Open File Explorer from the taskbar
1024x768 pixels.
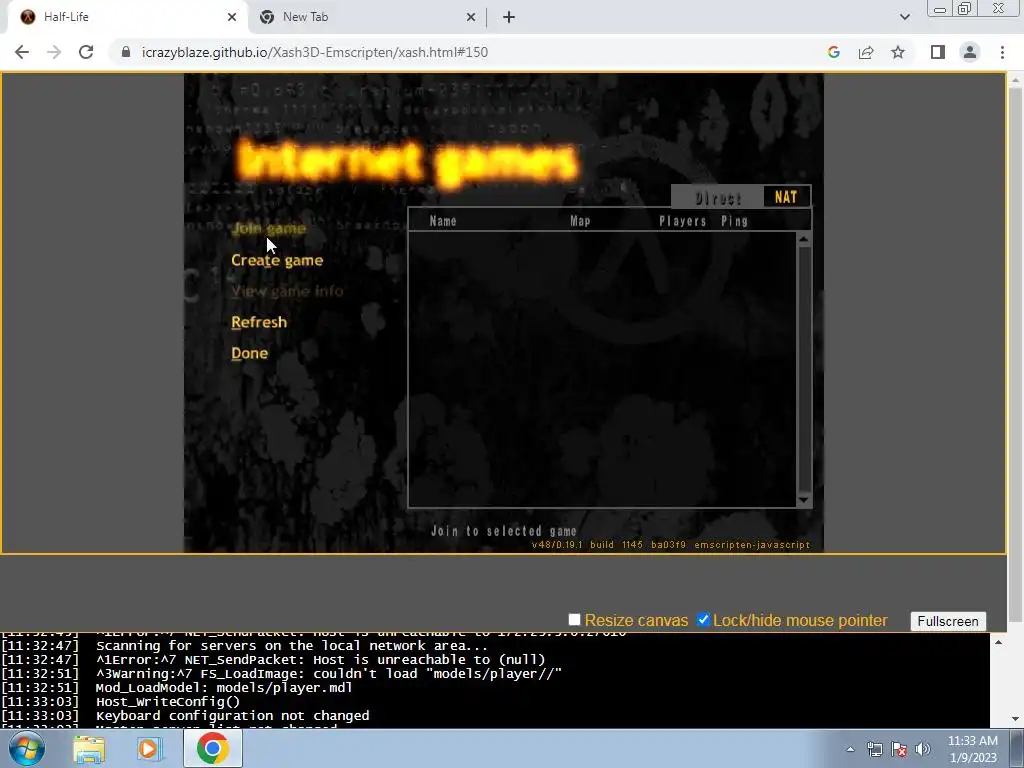pos(89,748)
